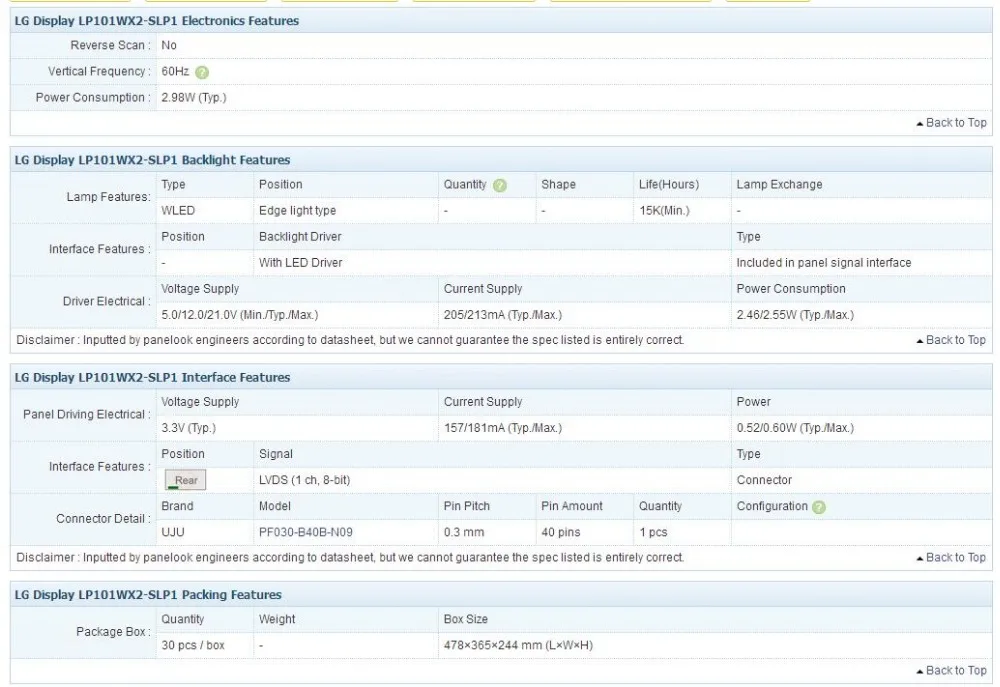1000x687 pixels.
Task: Click Back to Top in Interface Features
Action: pyautogui.click(x=951, y=558)
